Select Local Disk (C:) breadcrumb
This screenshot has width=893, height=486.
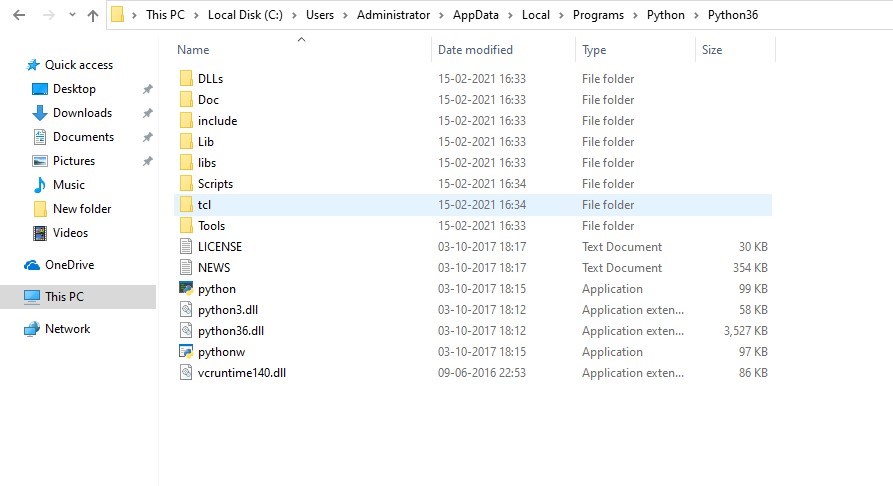245,15
